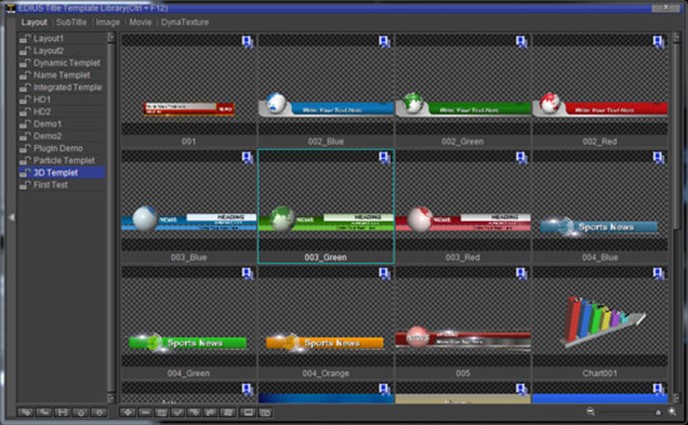Click the plus-shaped add icon in bottom toolbar

coord(128,412)
